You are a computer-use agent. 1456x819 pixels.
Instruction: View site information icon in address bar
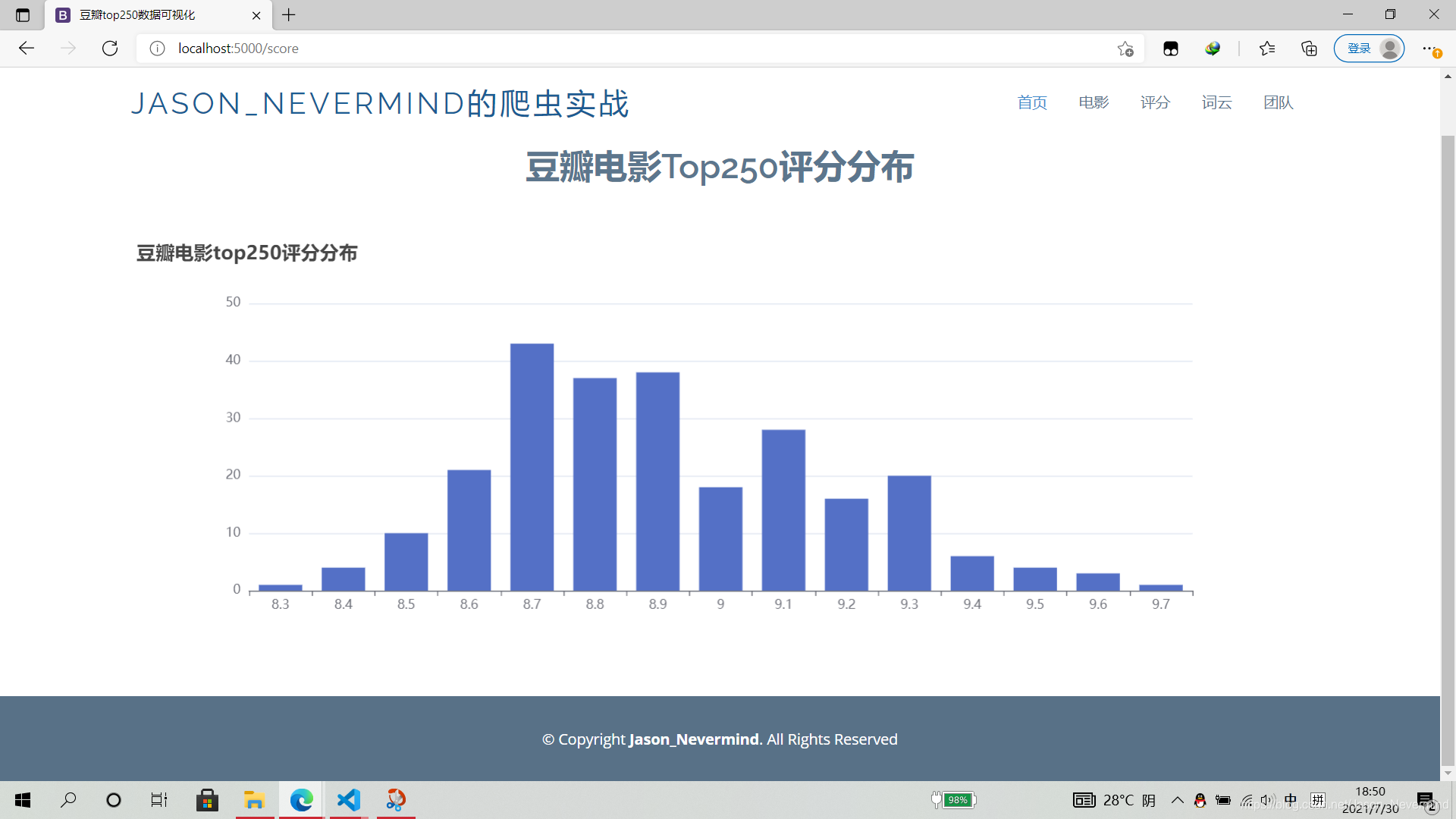[157, 49]
